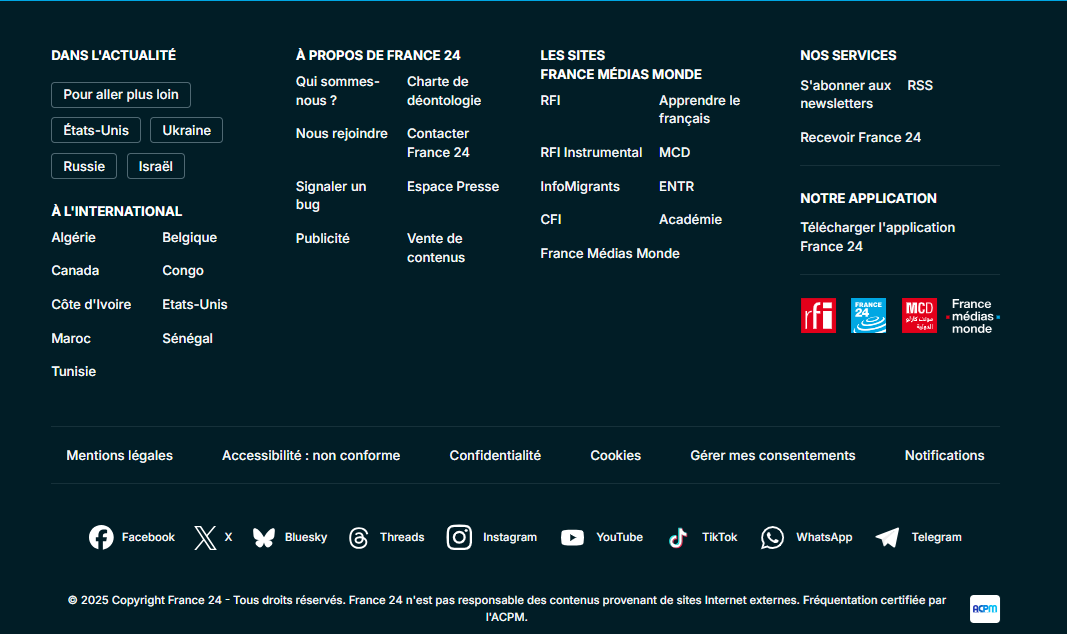Viewport: 1067px width, 634px height.
Task: Click the YouTube play icon
Action: click(572, 538)
